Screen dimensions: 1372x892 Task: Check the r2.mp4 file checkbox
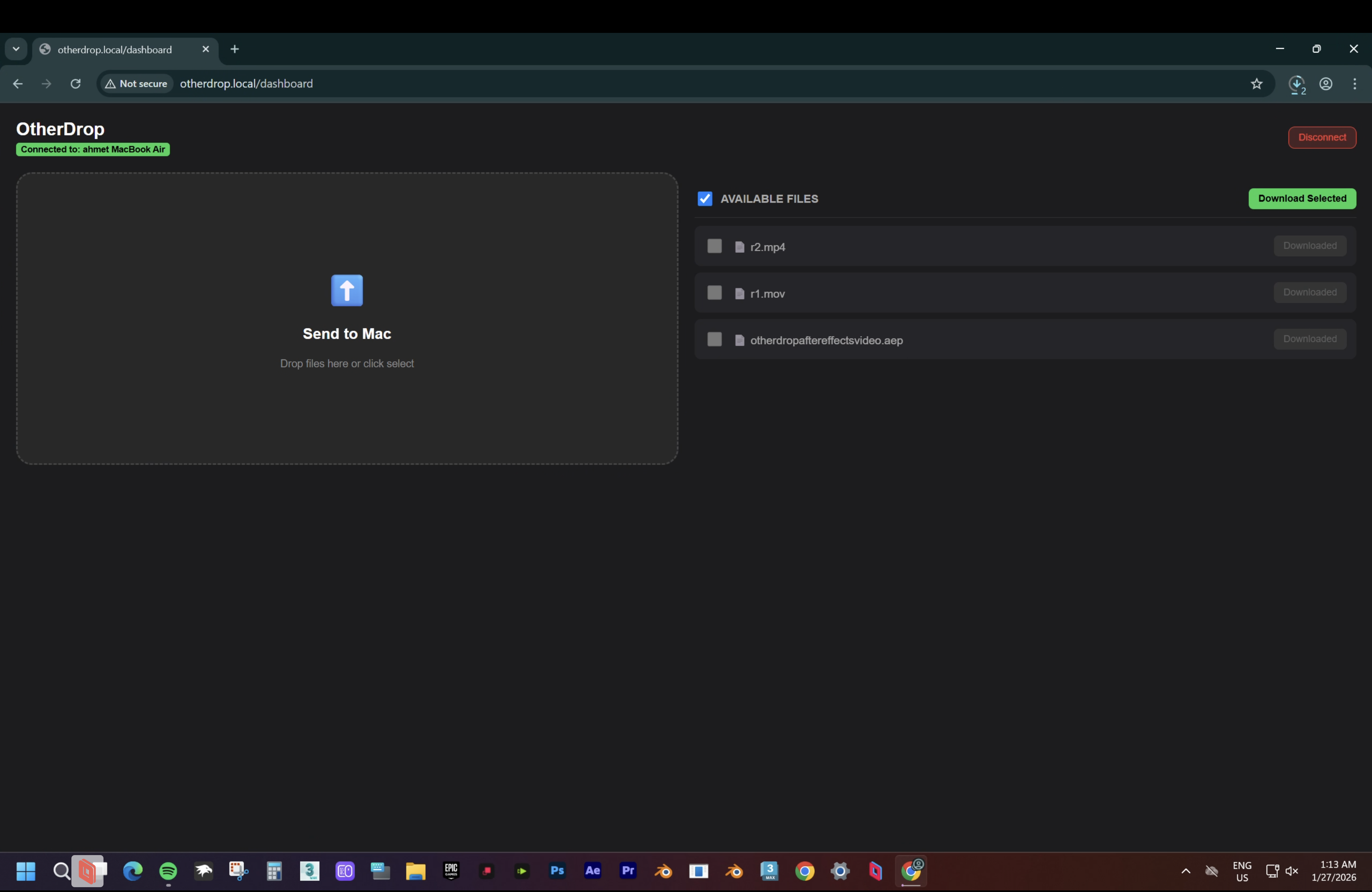714,246
